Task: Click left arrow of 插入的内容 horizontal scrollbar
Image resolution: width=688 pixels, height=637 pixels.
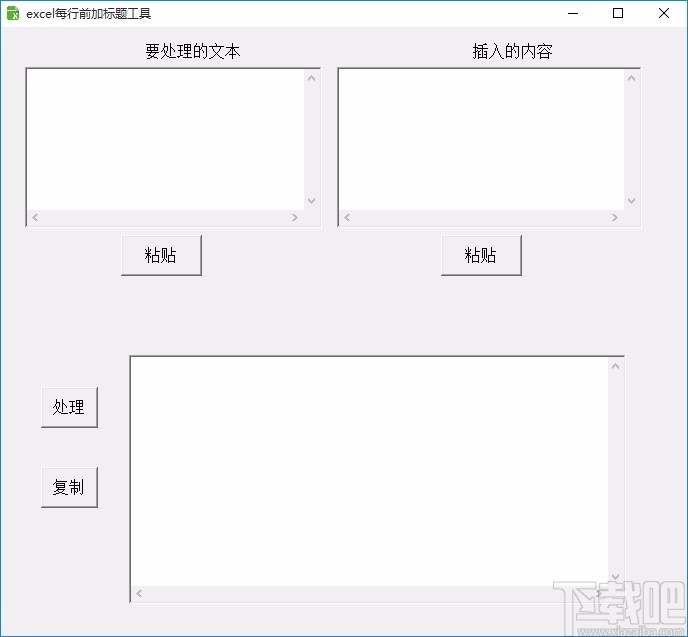Action: pos(347,218)
